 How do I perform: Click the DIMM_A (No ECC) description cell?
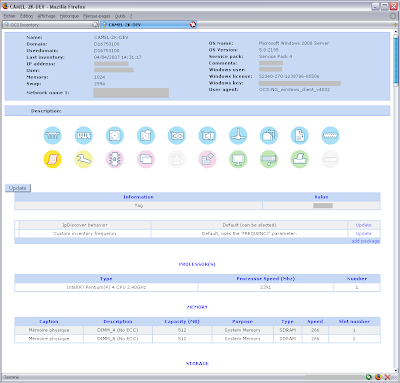118,330
